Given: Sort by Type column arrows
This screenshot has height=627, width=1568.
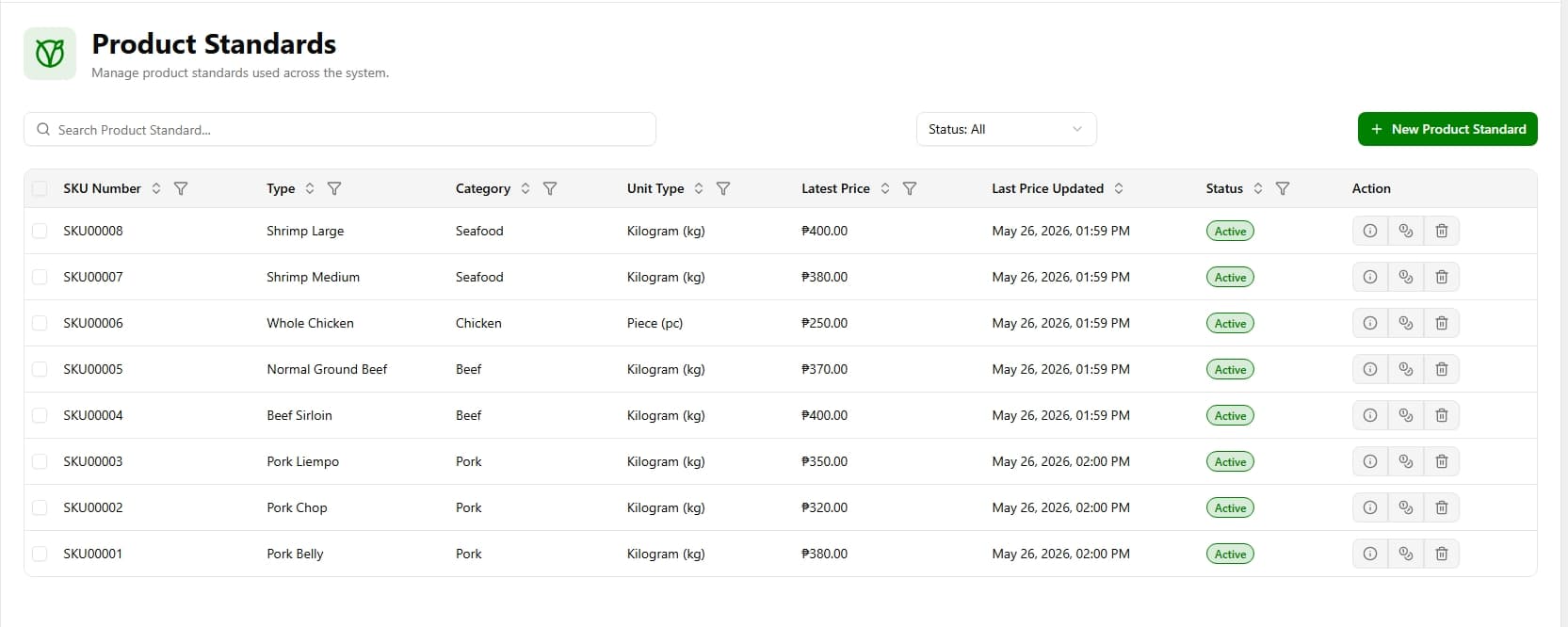Looking at the screenshot, I should point(310,188).
